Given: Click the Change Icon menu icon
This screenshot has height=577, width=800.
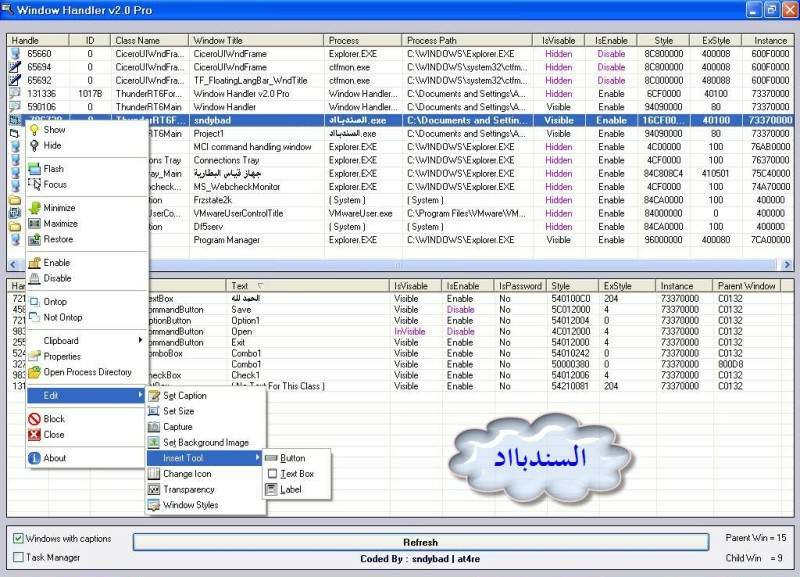Looking at the screenshot, I should pyautogui.click(x=154, y=474).
